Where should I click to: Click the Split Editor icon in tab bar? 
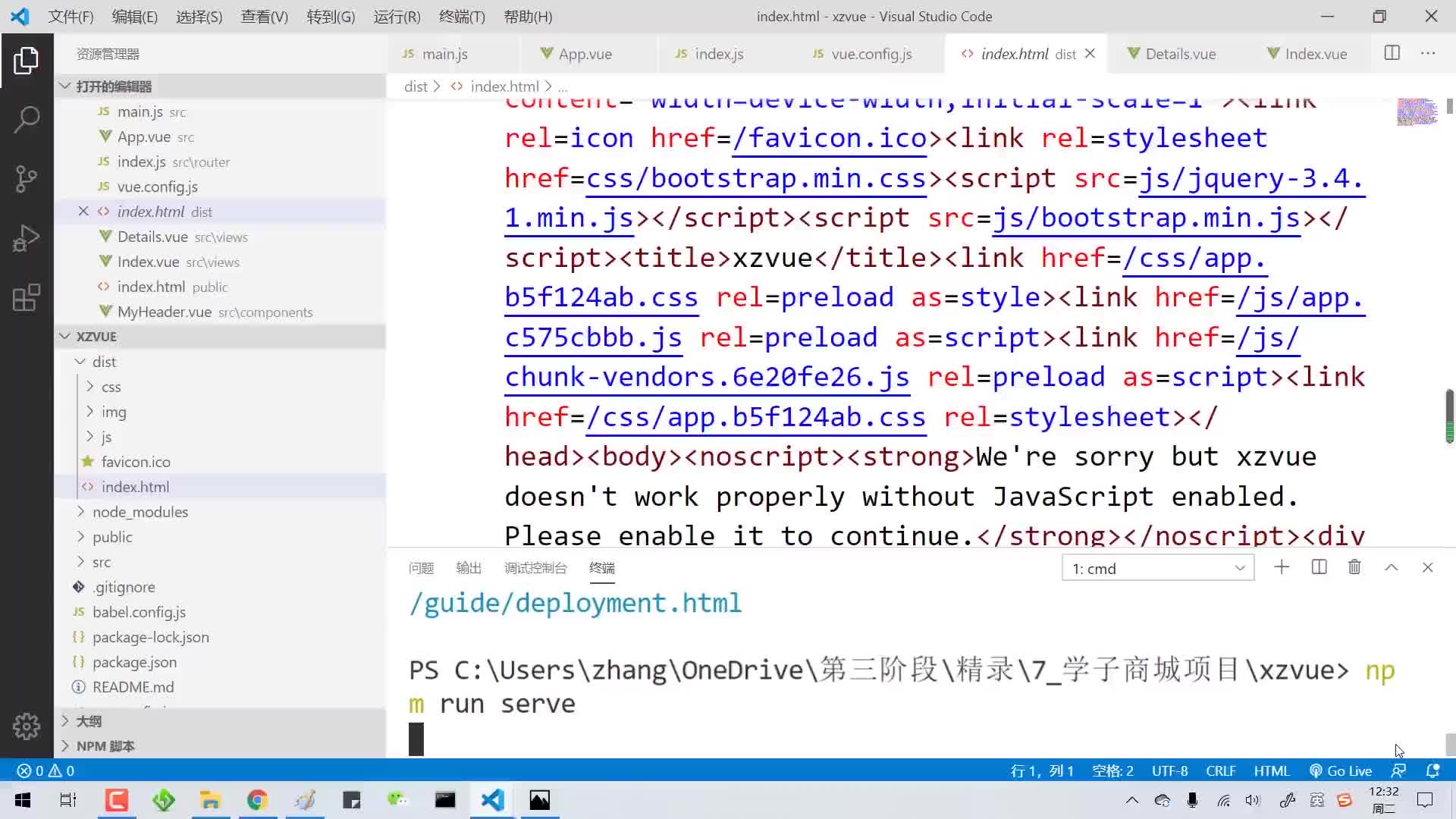pyautogui.click(x=1392, y=53)
